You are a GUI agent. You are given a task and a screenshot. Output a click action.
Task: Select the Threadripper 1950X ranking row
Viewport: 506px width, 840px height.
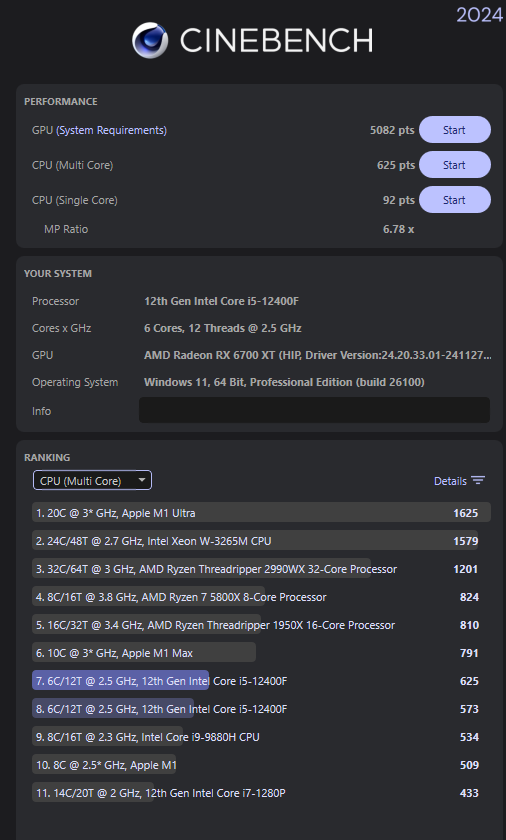tap(261, 625)
